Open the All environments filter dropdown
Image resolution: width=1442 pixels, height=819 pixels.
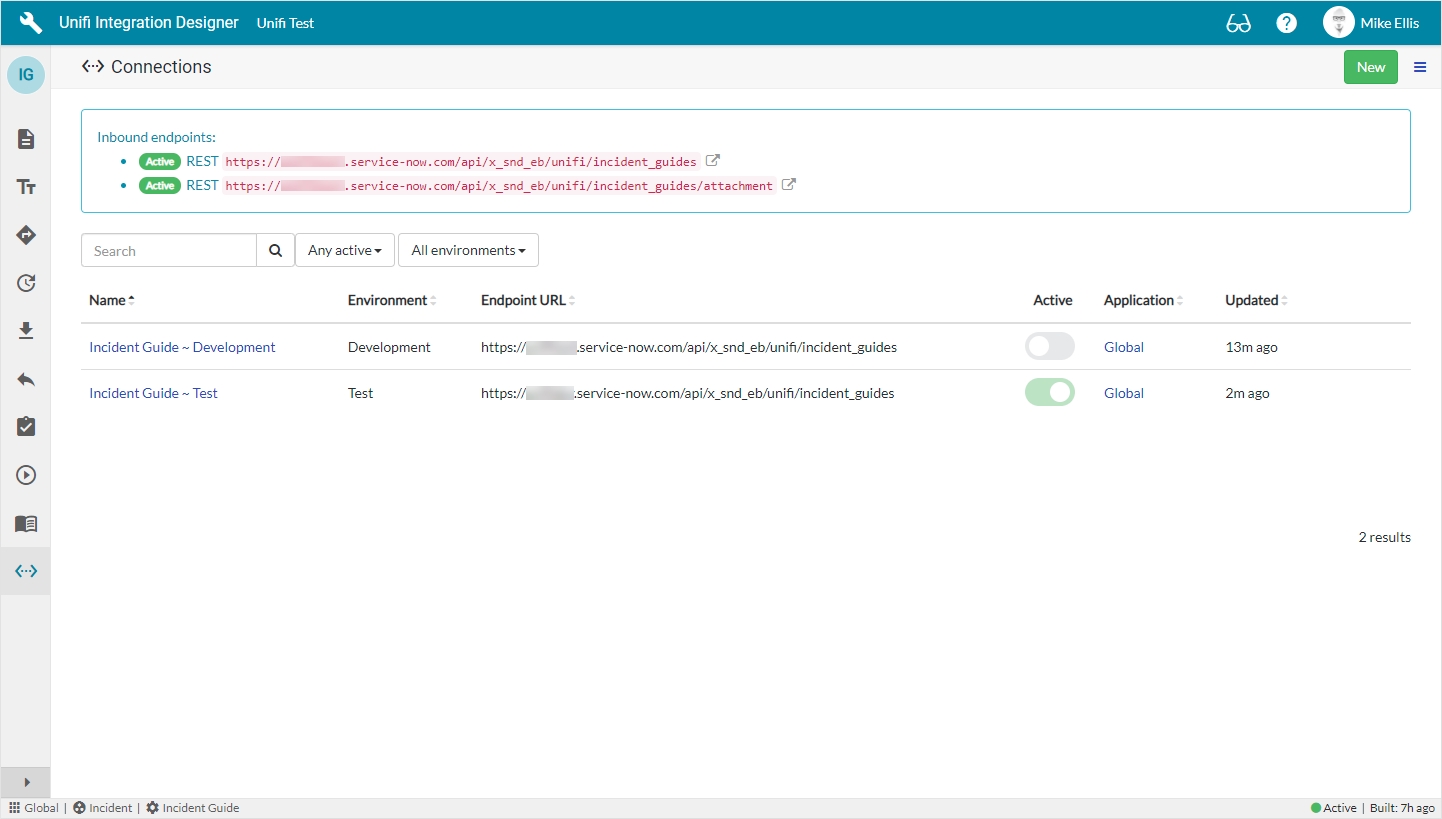point(468,251)
